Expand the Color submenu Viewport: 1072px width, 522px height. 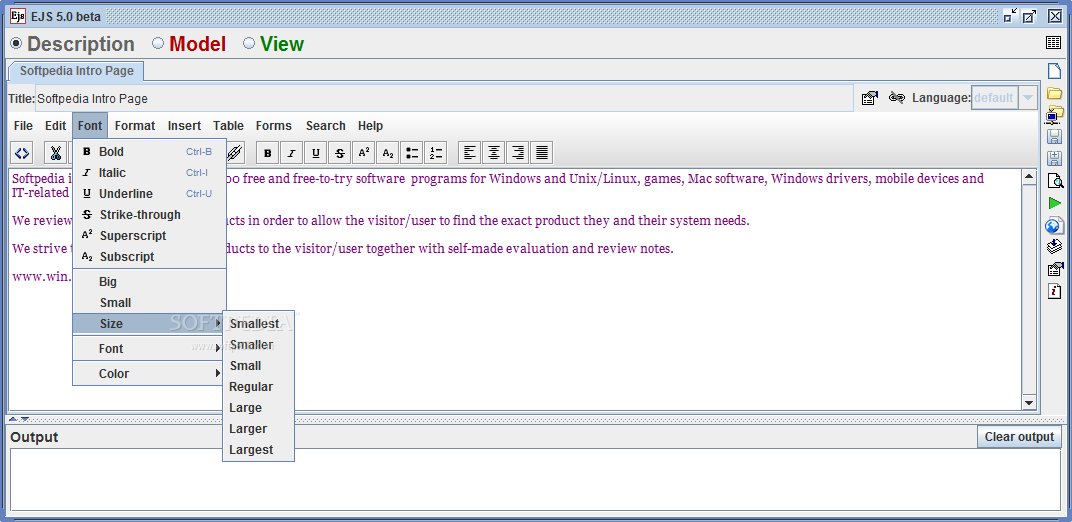(149, 374)
